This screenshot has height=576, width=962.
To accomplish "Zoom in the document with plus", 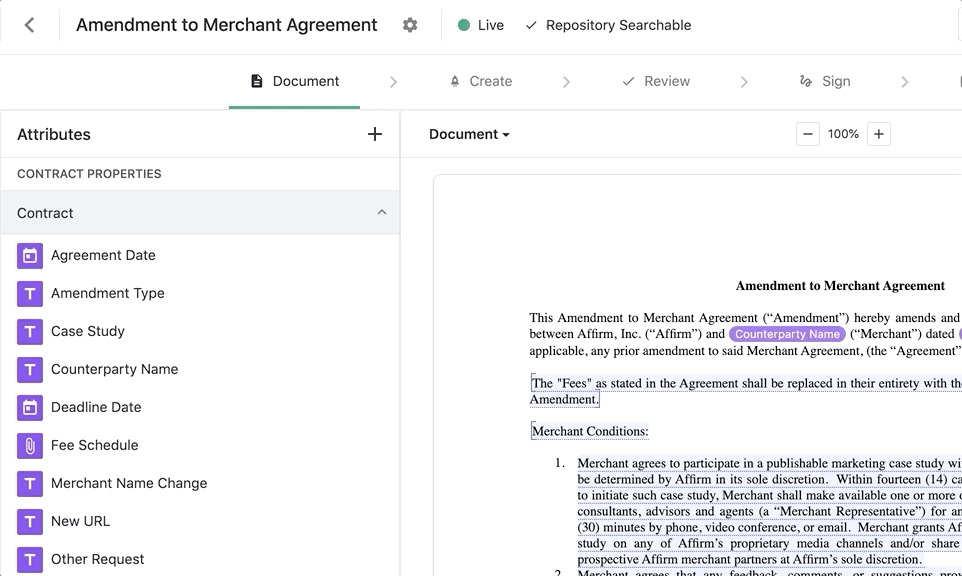I will coord(879,134).
